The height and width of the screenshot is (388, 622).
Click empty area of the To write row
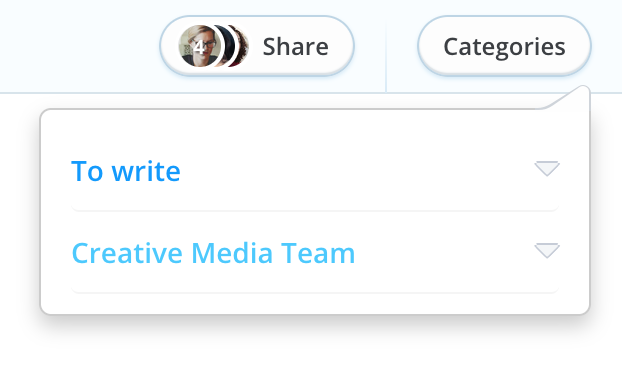tap(357, 171)
